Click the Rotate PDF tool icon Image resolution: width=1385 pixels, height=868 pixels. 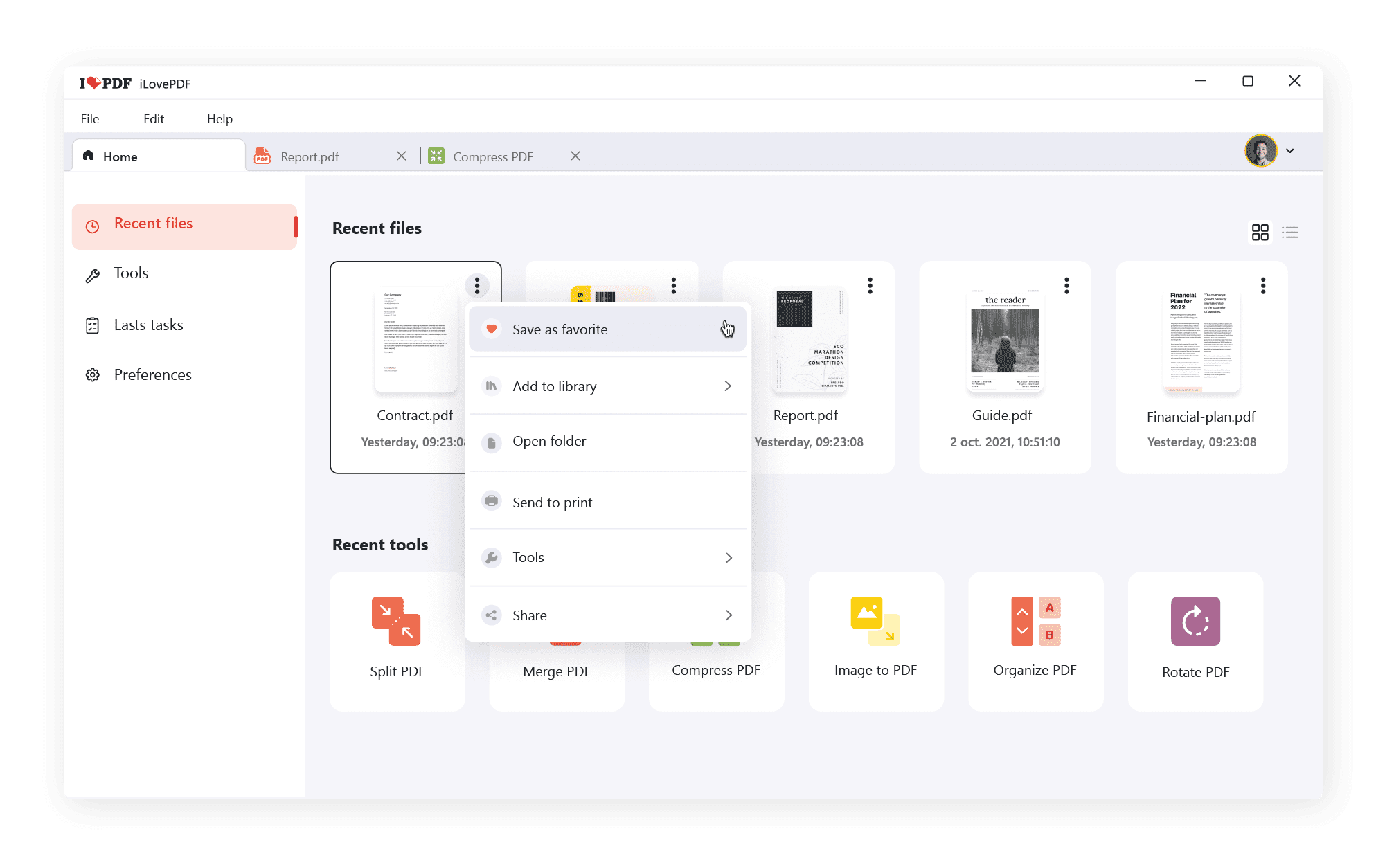(x=1195, y=620)
